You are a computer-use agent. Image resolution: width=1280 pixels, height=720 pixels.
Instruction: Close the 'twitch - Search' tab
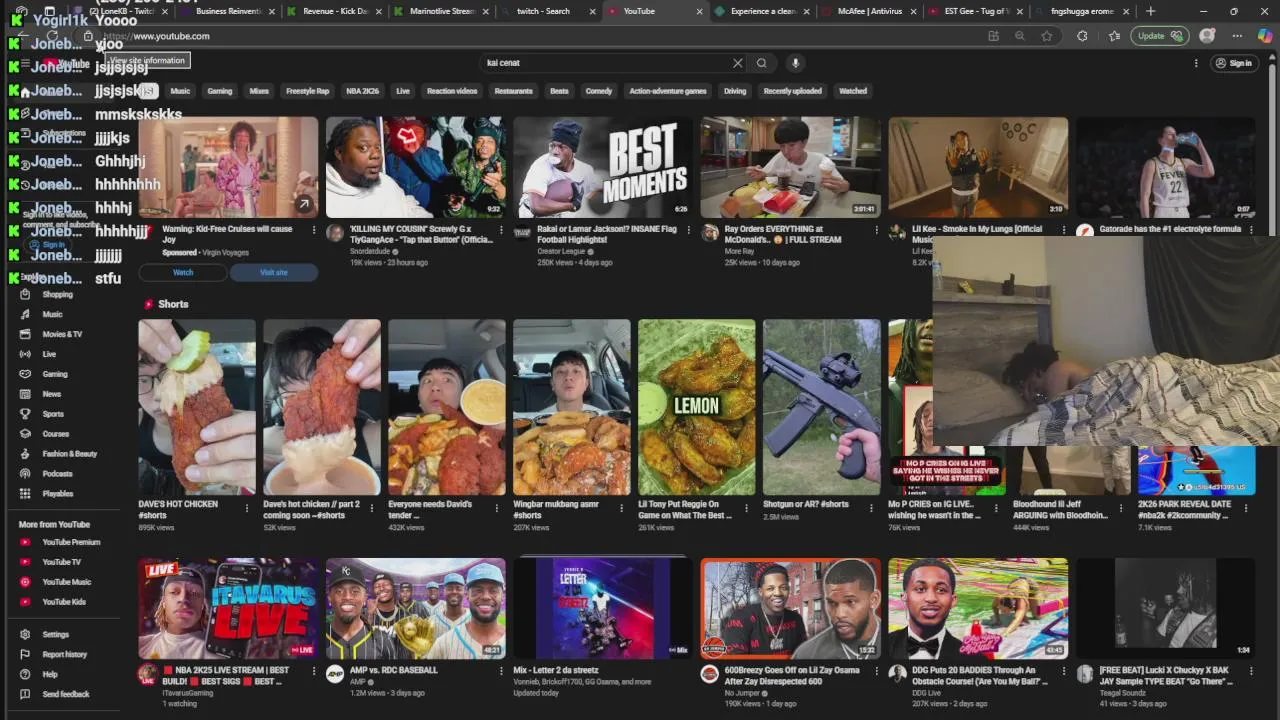pos(592,12)
